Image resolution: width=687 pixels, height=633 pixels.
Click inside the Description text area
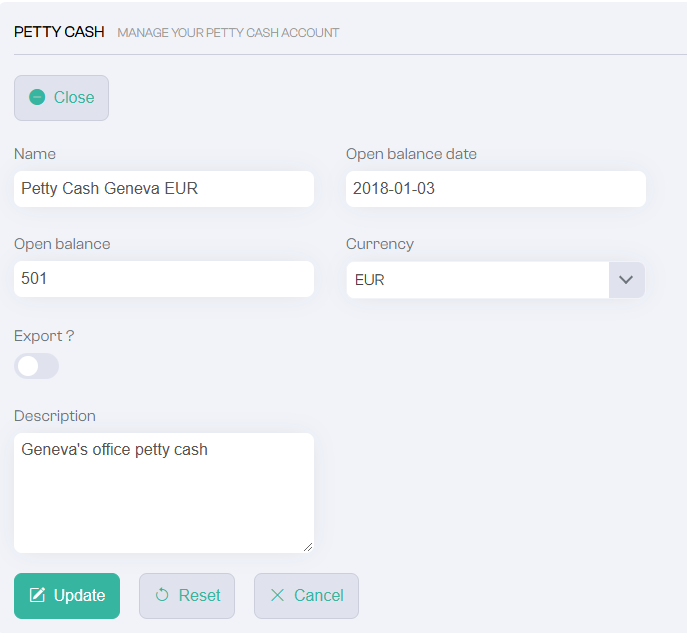(164, 493)
